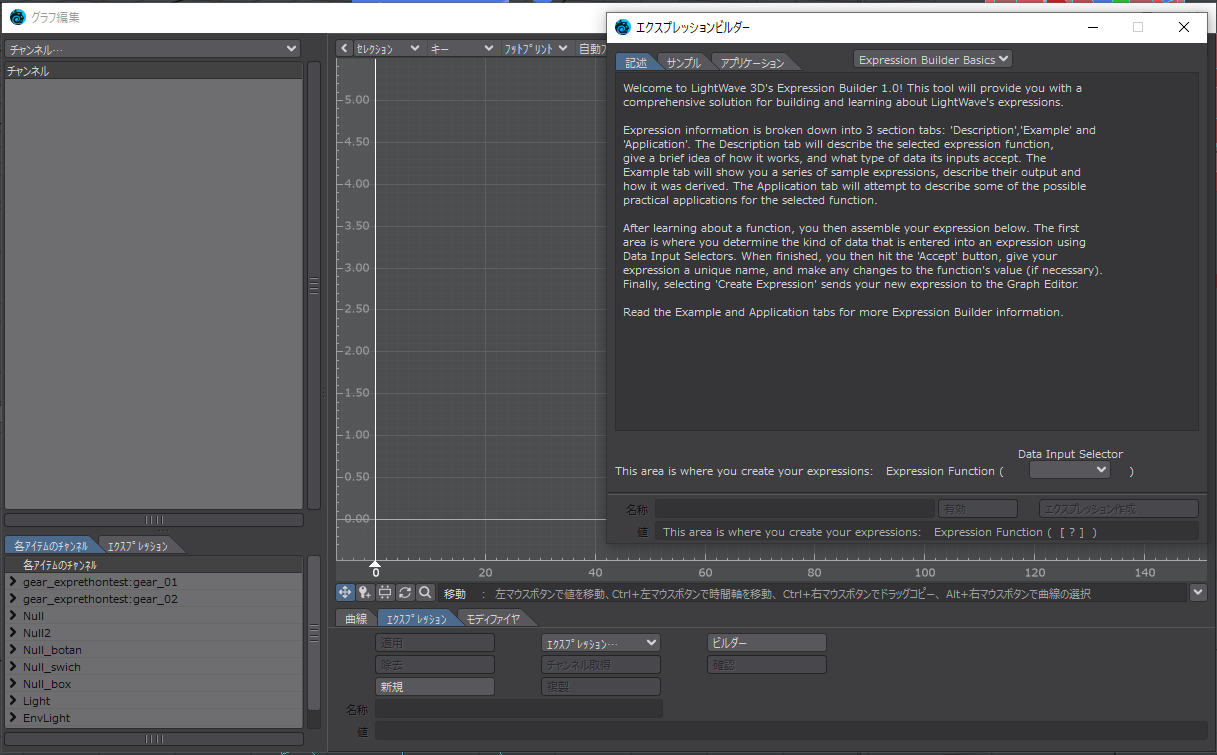Switch to 記述 tab in Expression Builder

[636, 63]
